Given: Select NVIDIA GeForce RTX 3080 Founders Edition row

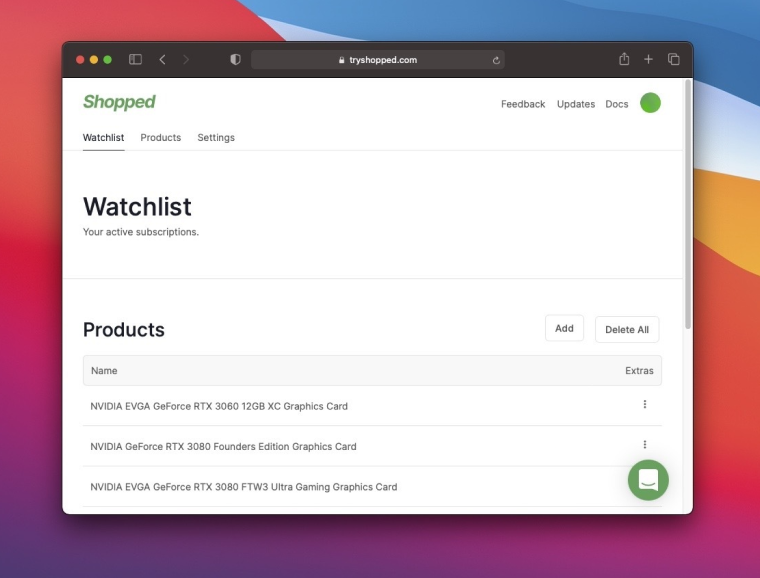Looking at the screenshot, I should (372, 446).
